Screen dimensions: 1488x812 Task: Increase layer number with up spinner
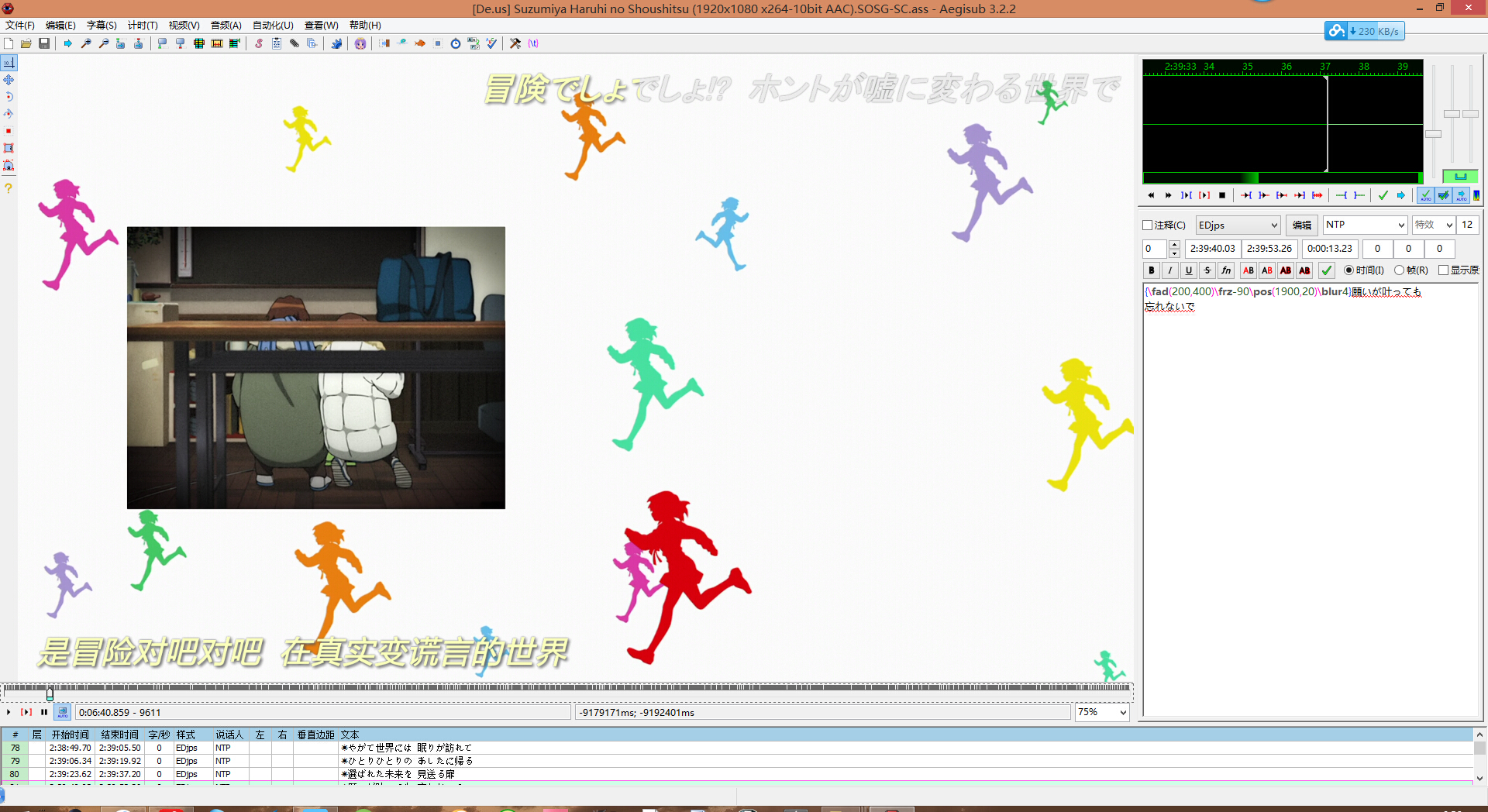(x=1175, y=245)
